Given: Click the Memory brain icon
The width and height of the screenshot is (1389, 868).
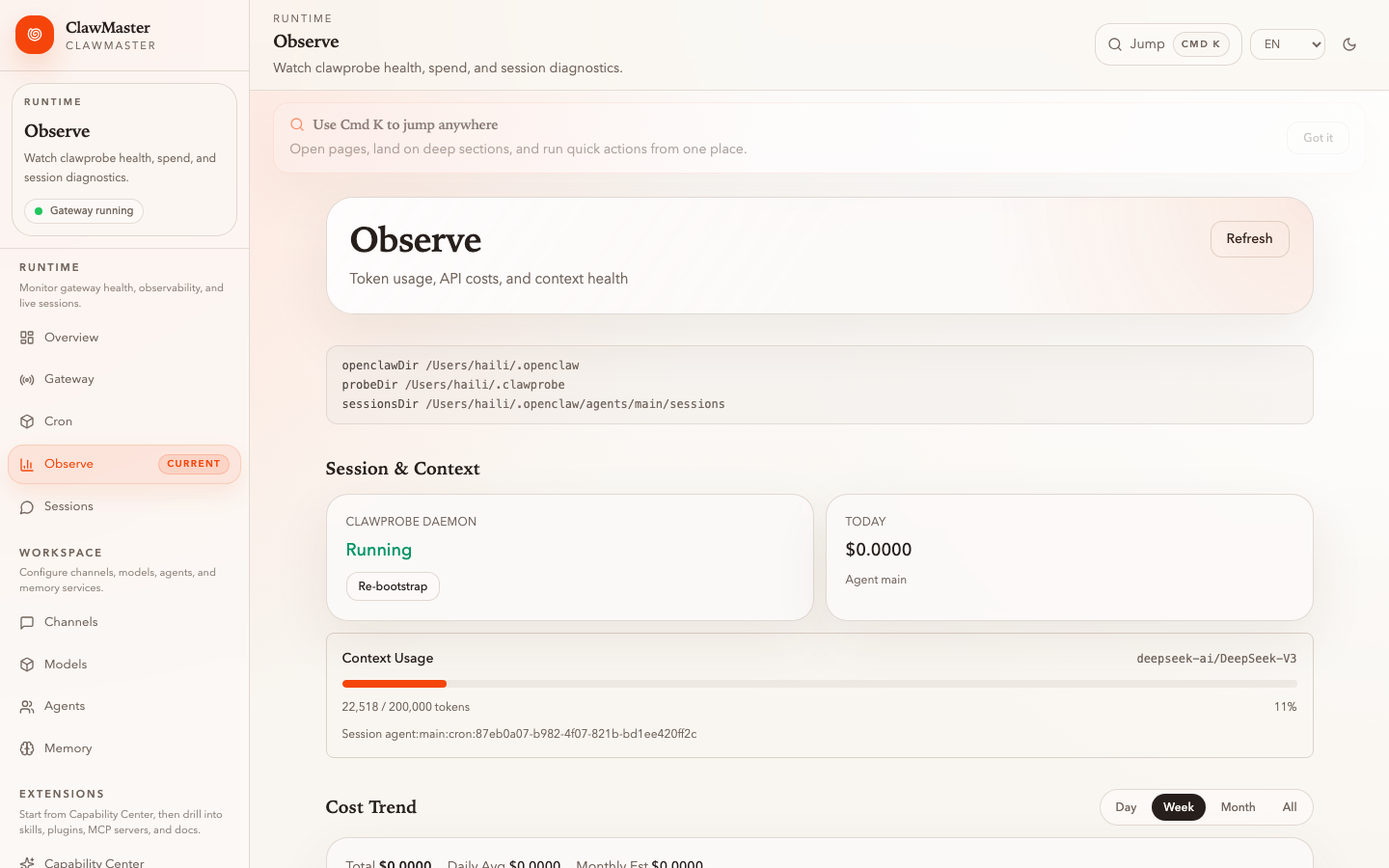Looking at the screenshot, I should [27, 748].
